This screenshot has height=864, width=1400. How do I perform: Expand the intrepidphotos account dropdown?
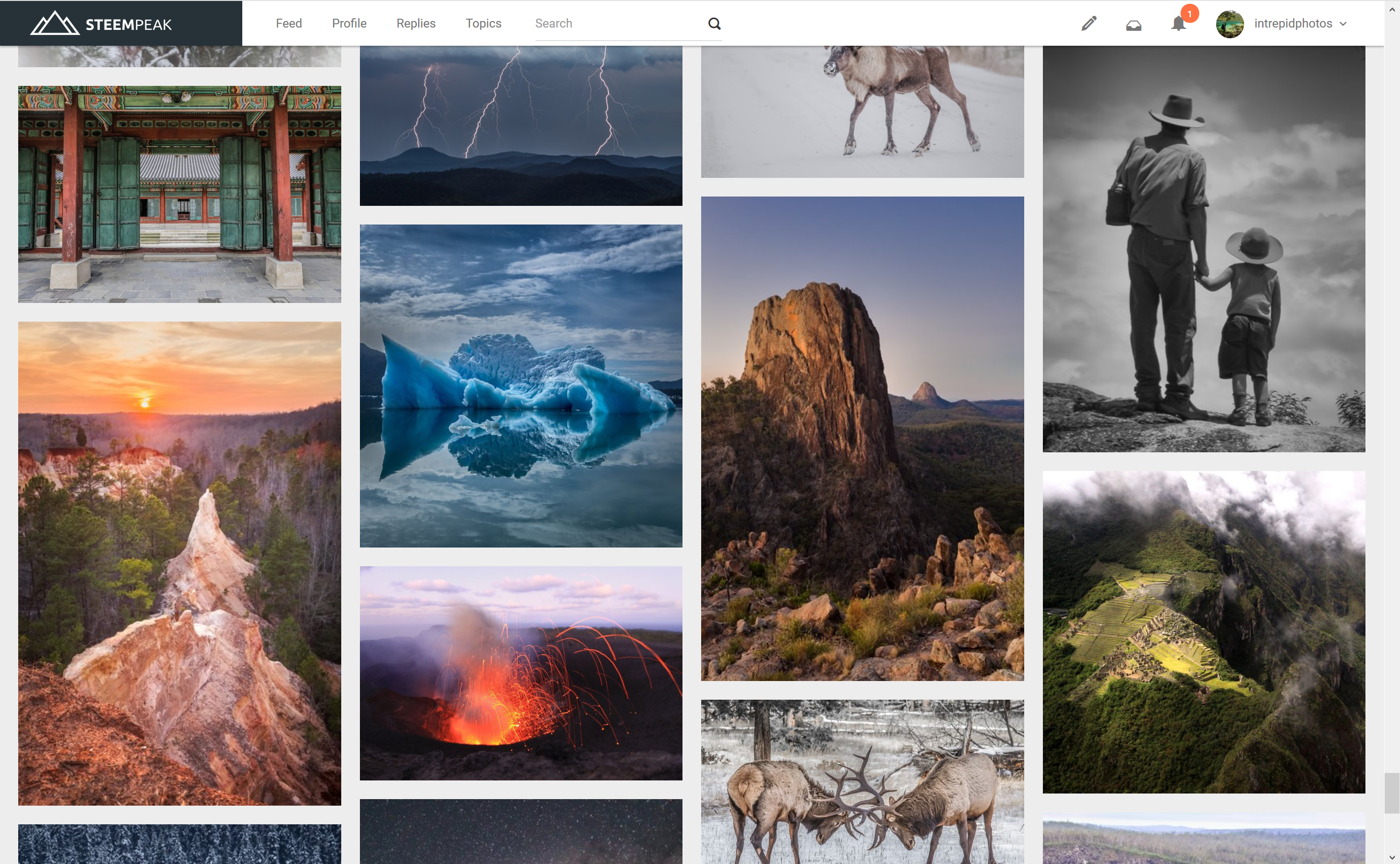tap(1344, 24)
